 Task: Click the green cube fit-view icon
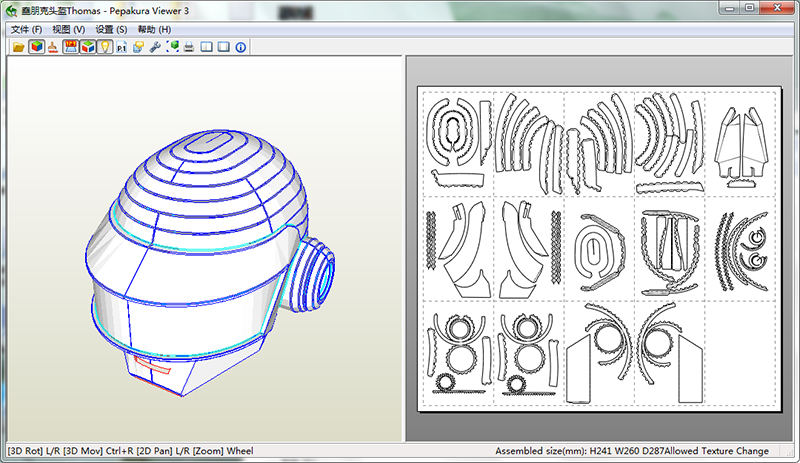(172, 47)
